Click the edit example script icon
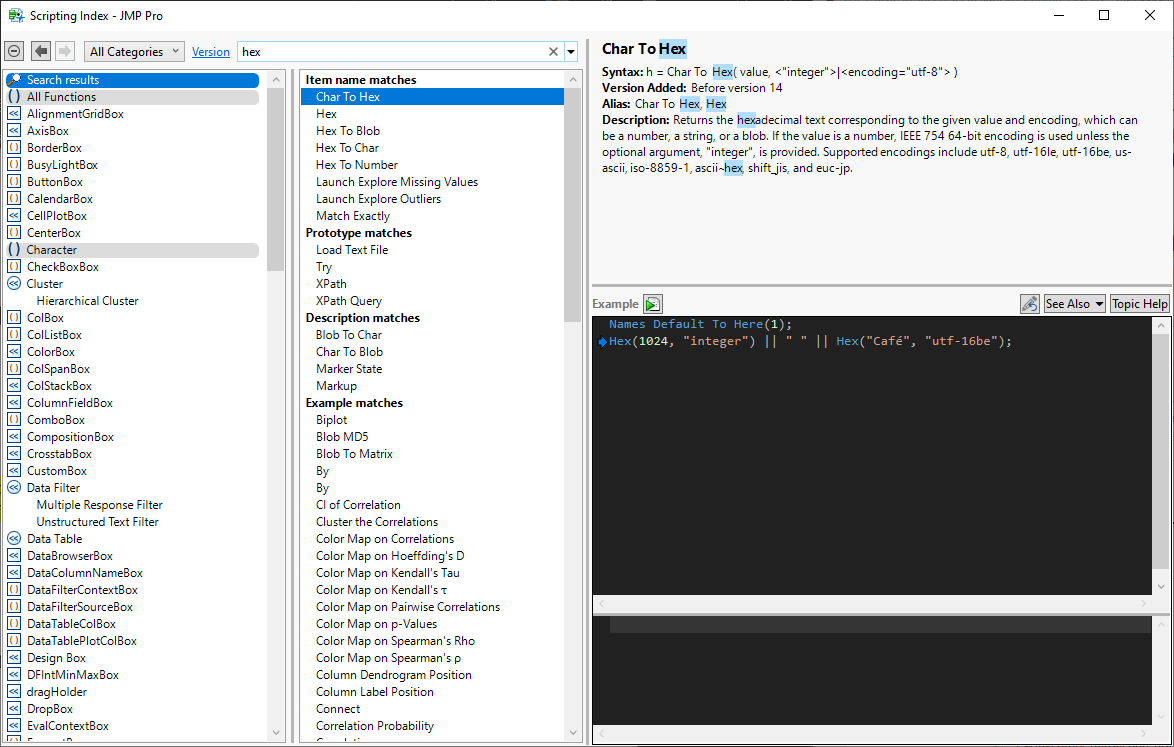Screen dimensions: 1174x747 coord(1029,304)
